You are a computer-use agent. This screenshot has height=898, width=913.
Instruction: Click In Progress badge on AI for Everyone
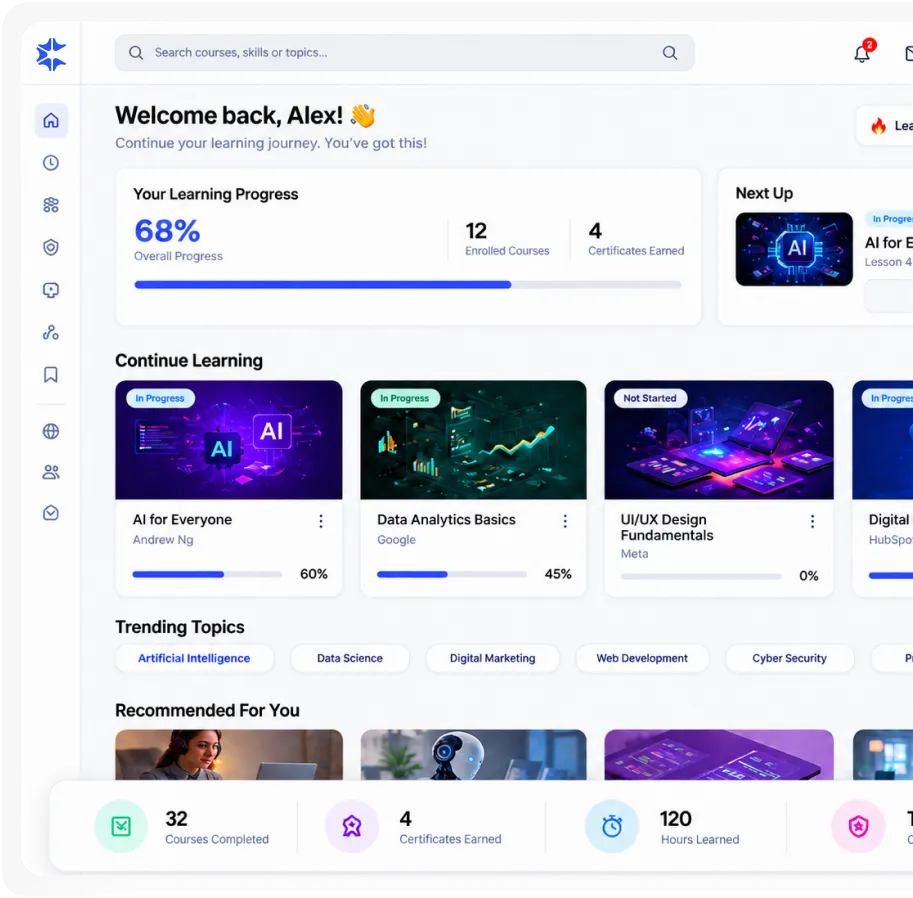[160, 398]
